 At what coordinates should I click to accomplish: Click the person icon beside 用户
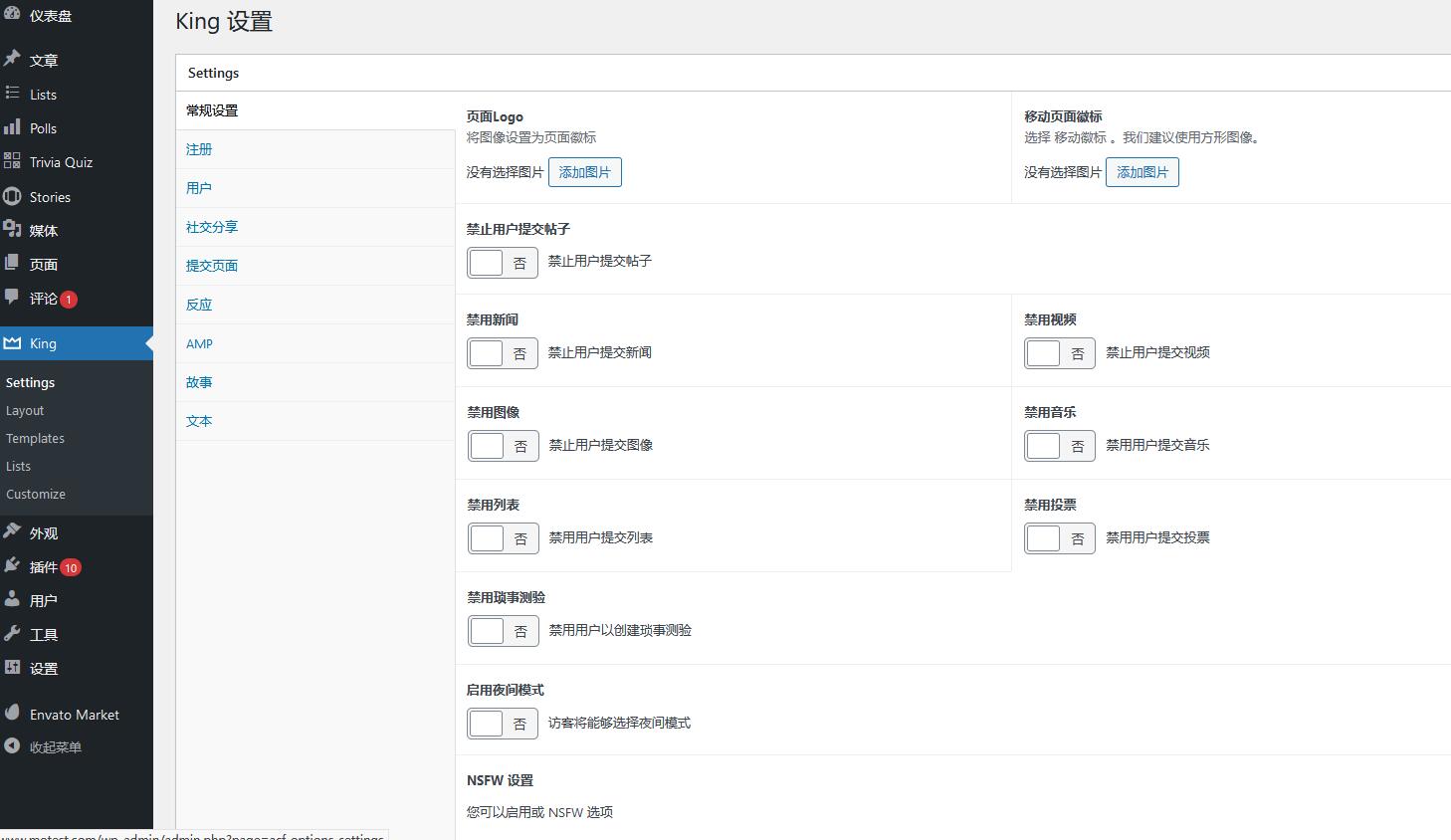coord(12,599)
